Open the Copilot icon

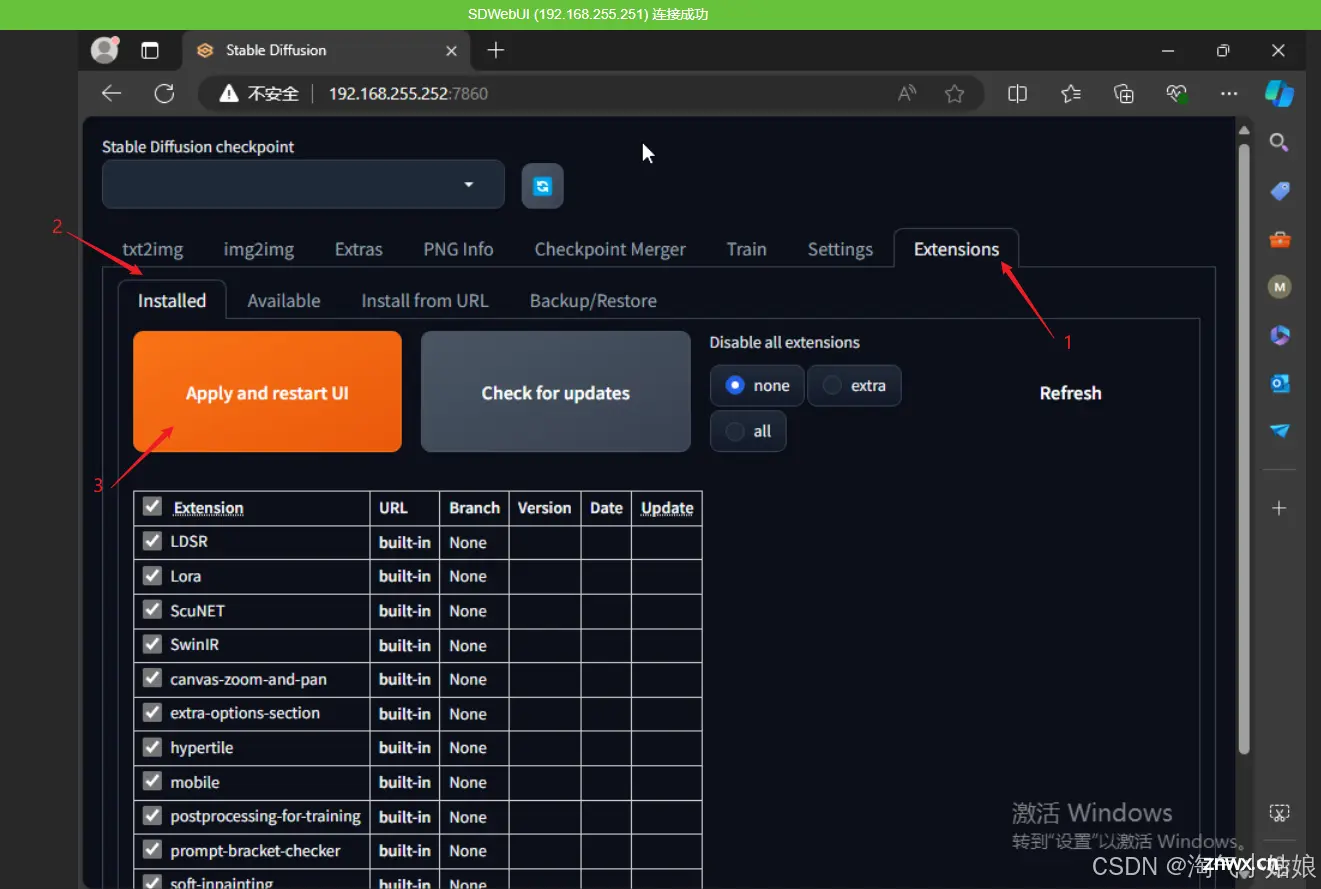[x=1279, y=93]
